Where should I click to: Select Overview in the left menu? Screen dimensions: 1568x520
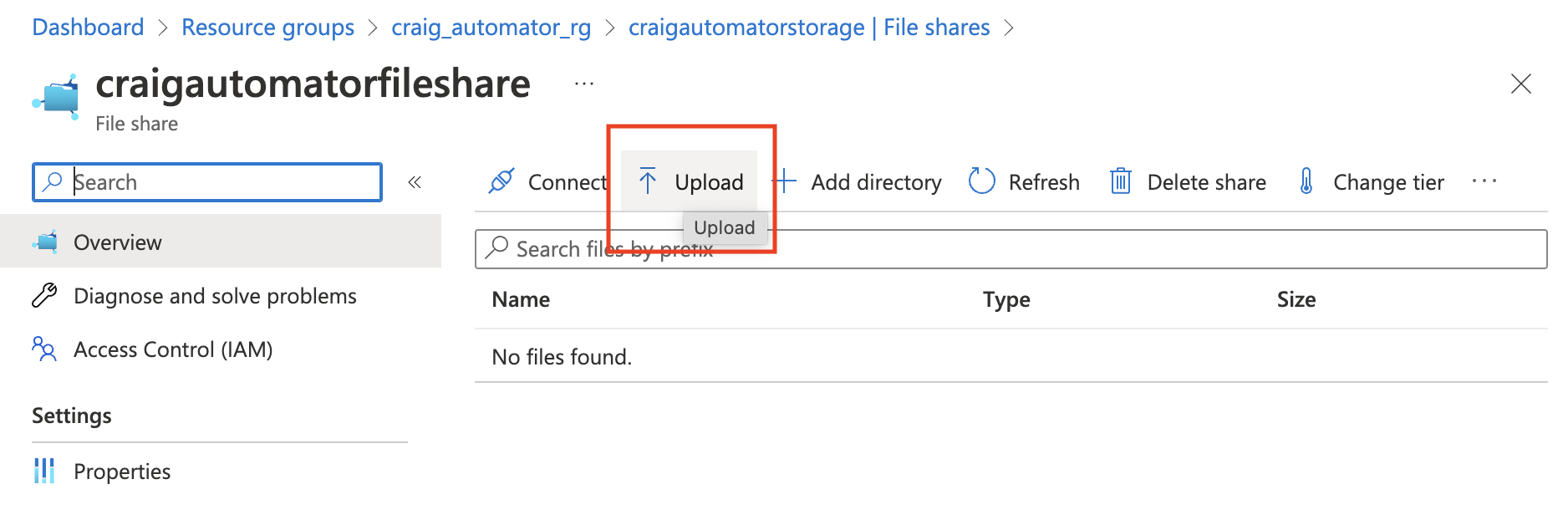click(x=118, y=242)
